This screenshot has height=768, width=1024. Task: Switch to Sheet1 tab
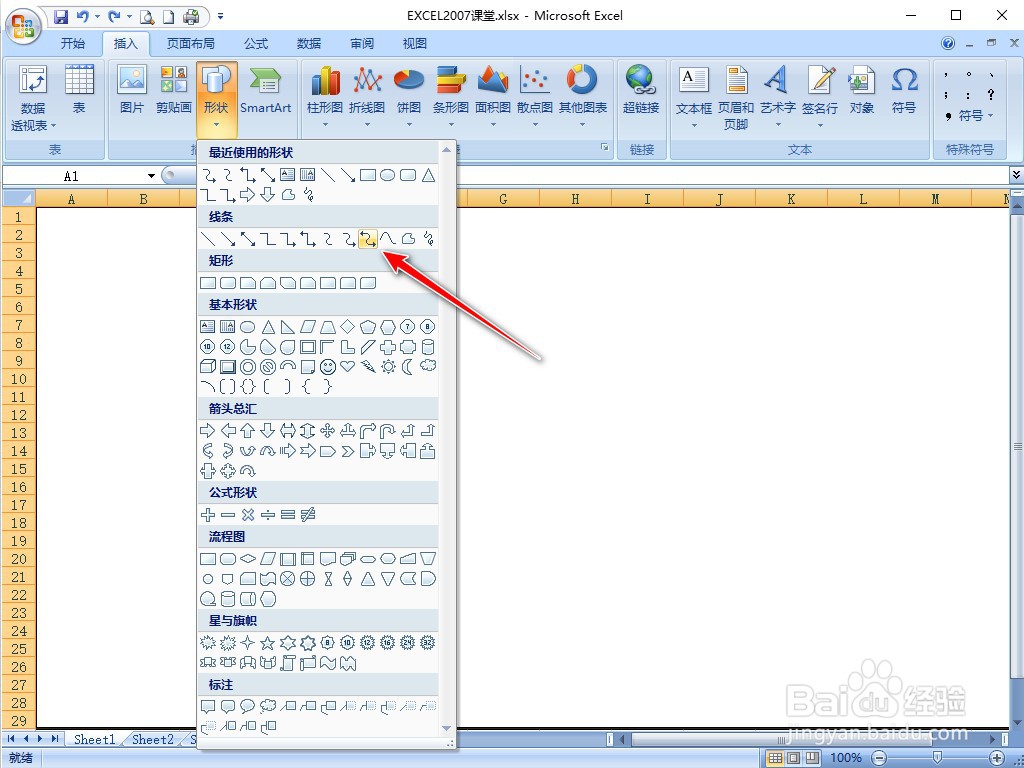pyautogui.click(x=95, y=739)
